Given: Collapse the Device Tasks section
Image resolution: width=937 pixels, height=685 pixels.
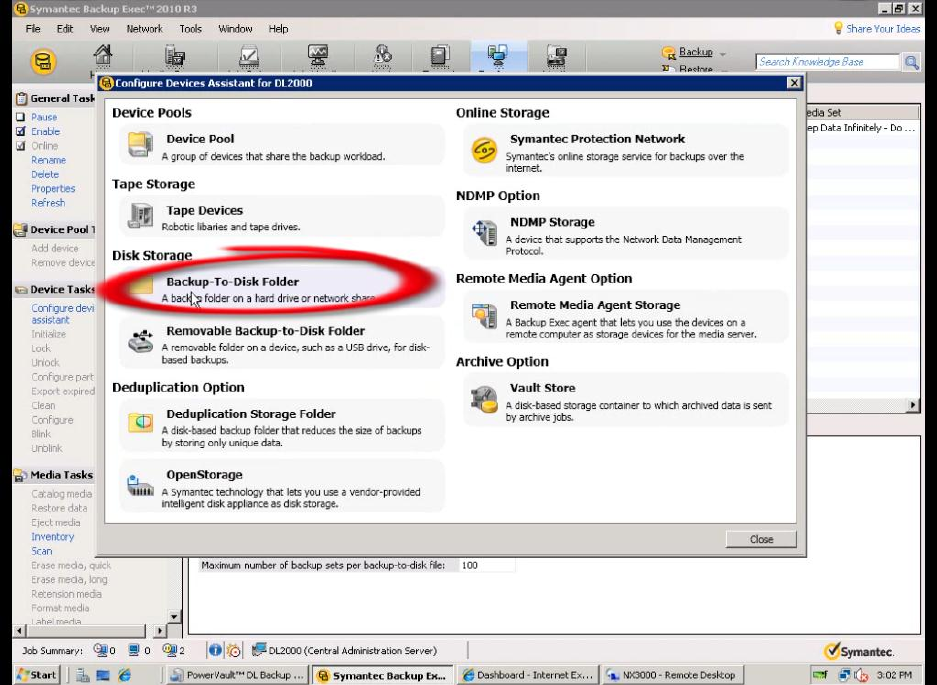Looking at the screenshot, I should pyautogui.click(x=54, y=289).
